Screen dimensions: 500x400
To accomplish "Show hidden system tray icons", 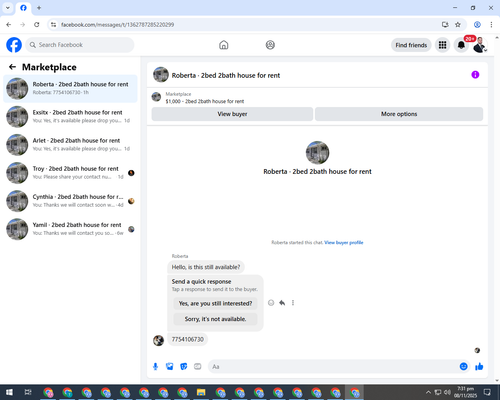I will point(428,392).
